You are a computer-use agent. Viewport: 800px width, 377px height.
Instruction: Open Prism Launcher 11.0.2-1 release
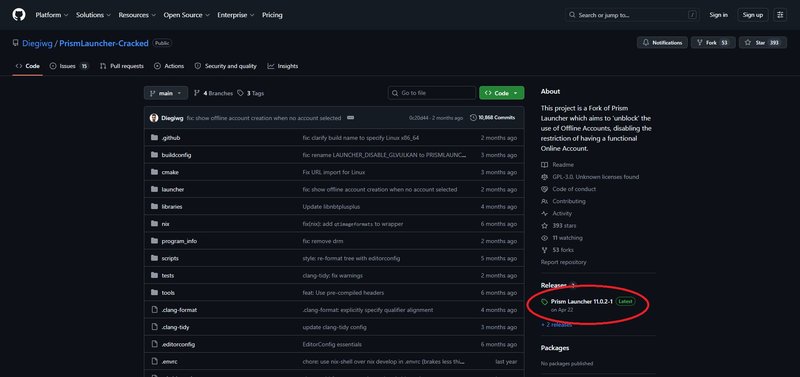coord(582,301)
